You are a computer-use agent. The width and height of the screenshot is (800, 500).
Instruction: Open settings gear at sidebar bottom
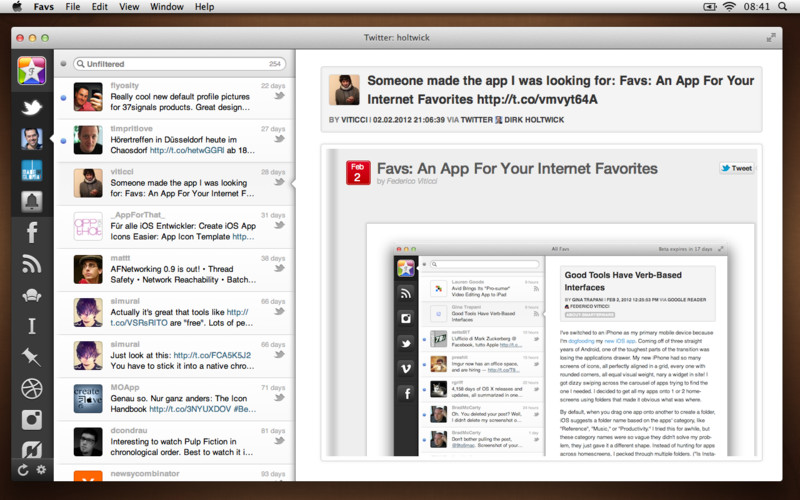pyautogui.click(x=41, y=470)
